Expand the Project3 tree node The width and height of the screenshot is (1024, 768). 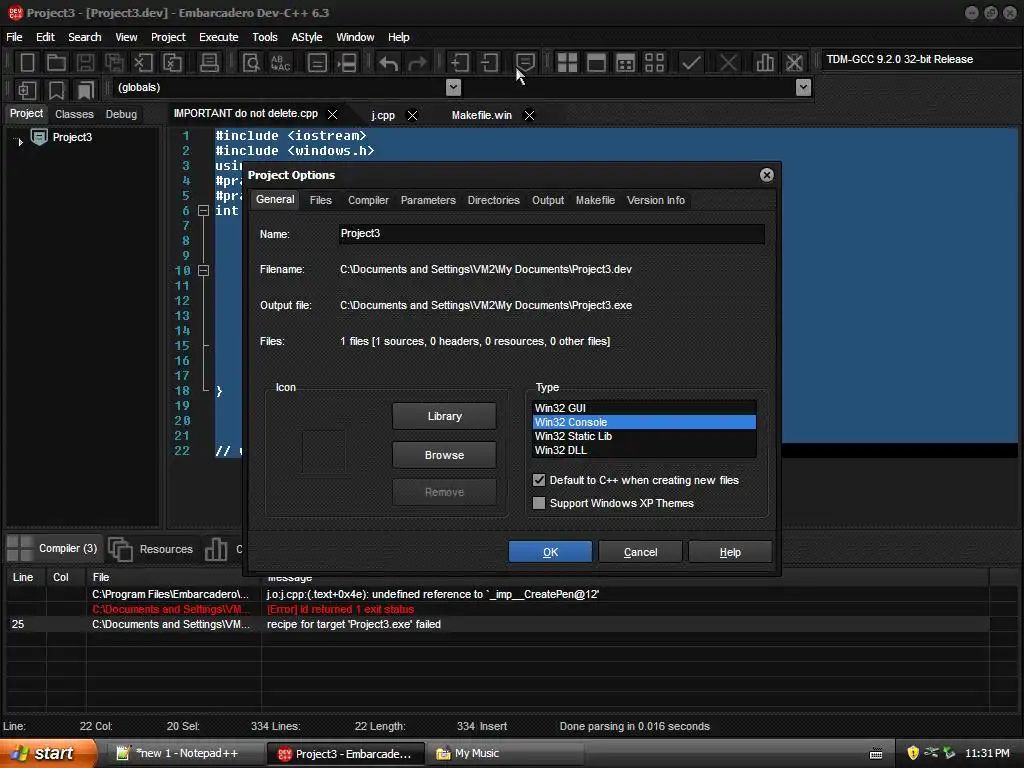(x=20, y=140)
